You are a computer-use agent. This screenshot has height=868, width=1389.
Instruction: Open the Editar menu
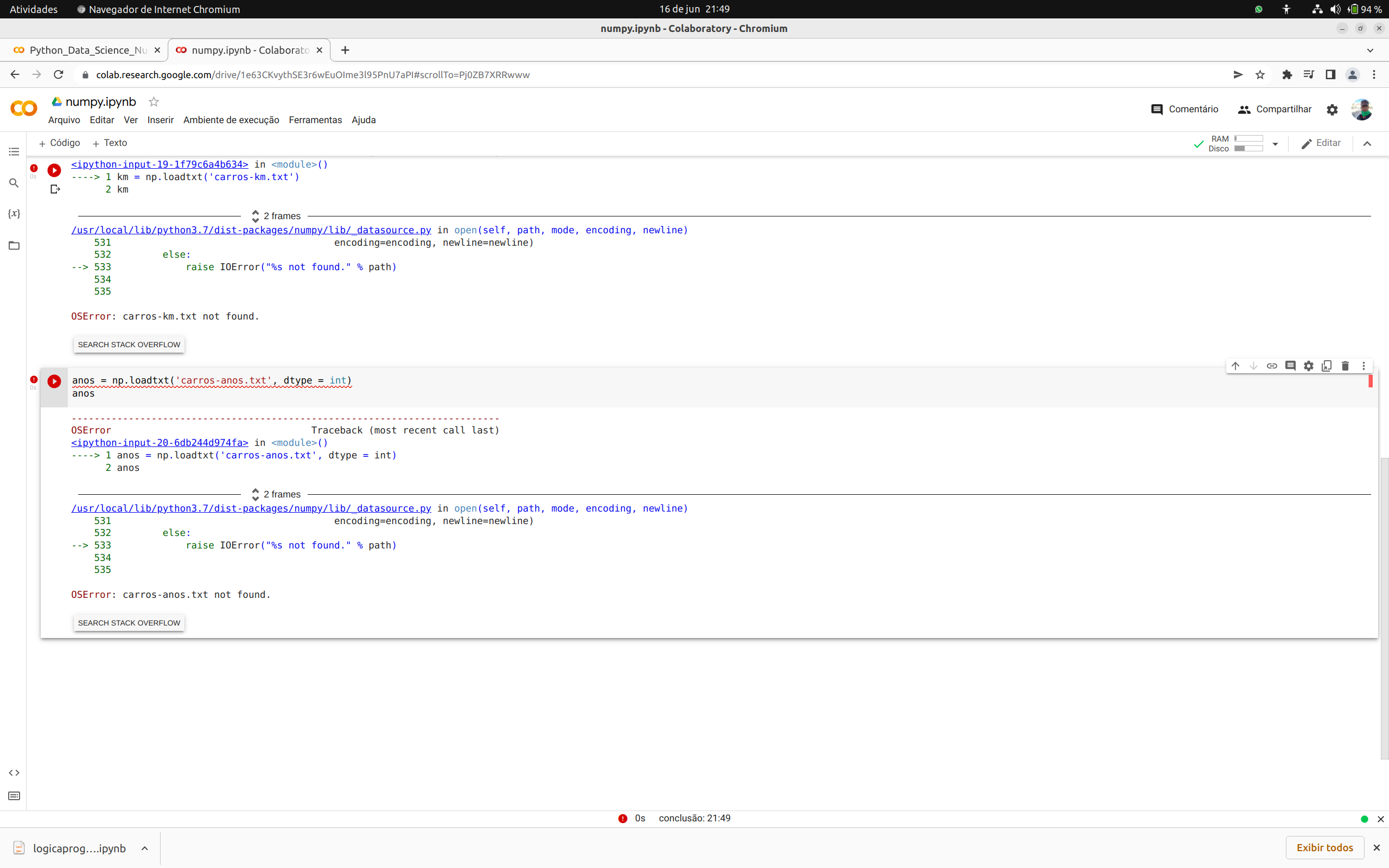101,120
